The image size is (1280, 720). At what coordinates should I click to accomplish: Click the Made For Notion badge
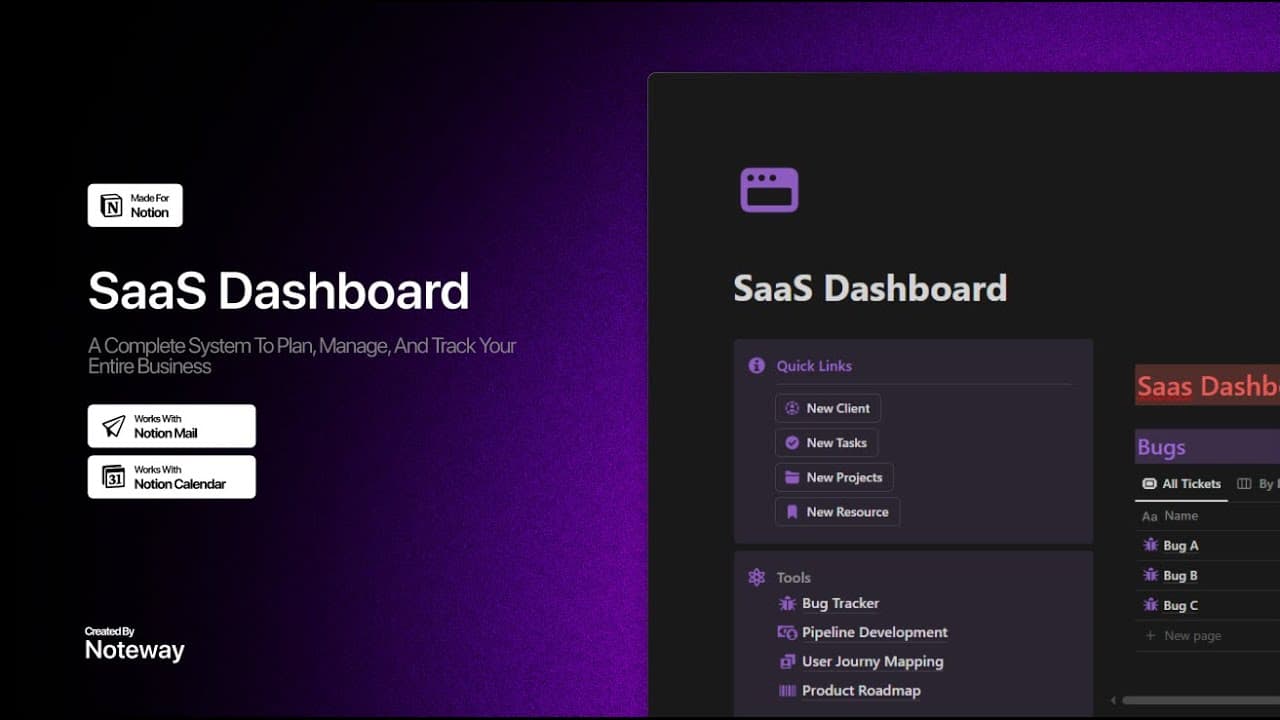tap(135, 205)
